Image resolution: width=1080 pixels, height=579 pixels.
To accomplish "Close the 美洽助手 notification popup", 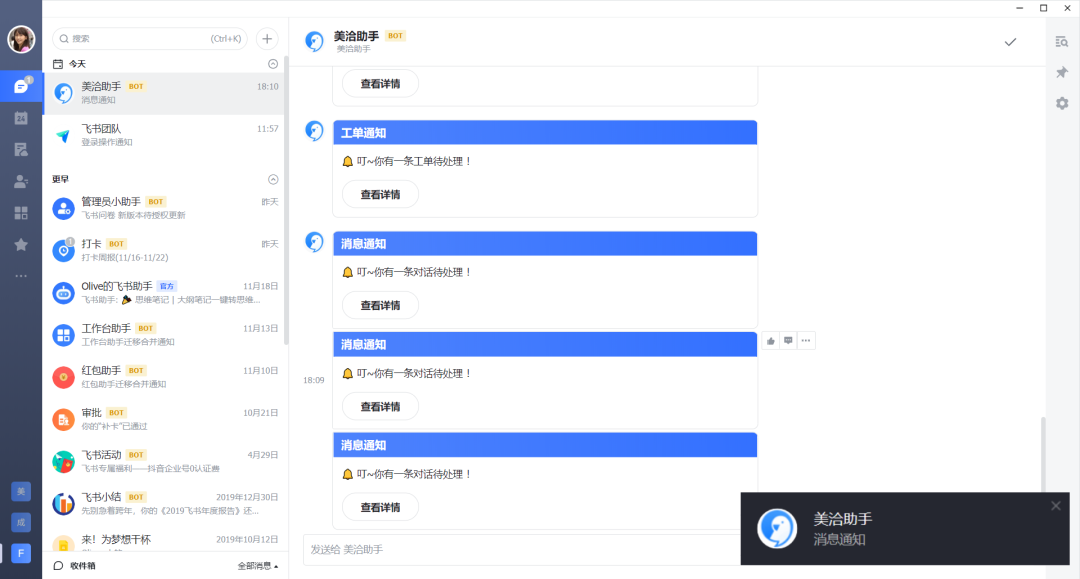I will [1056, 506].
